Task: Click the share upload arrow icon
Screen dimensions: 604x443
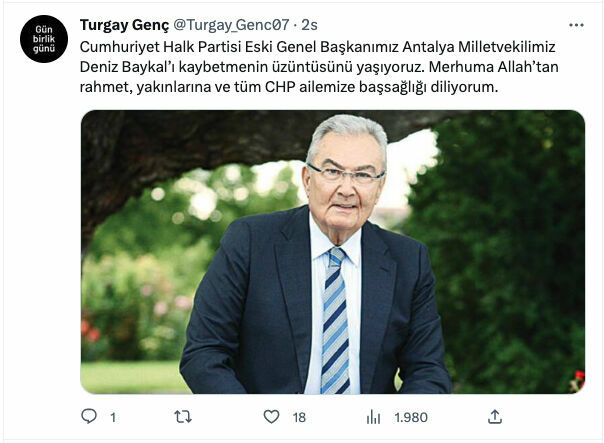Action: (495, 416)
